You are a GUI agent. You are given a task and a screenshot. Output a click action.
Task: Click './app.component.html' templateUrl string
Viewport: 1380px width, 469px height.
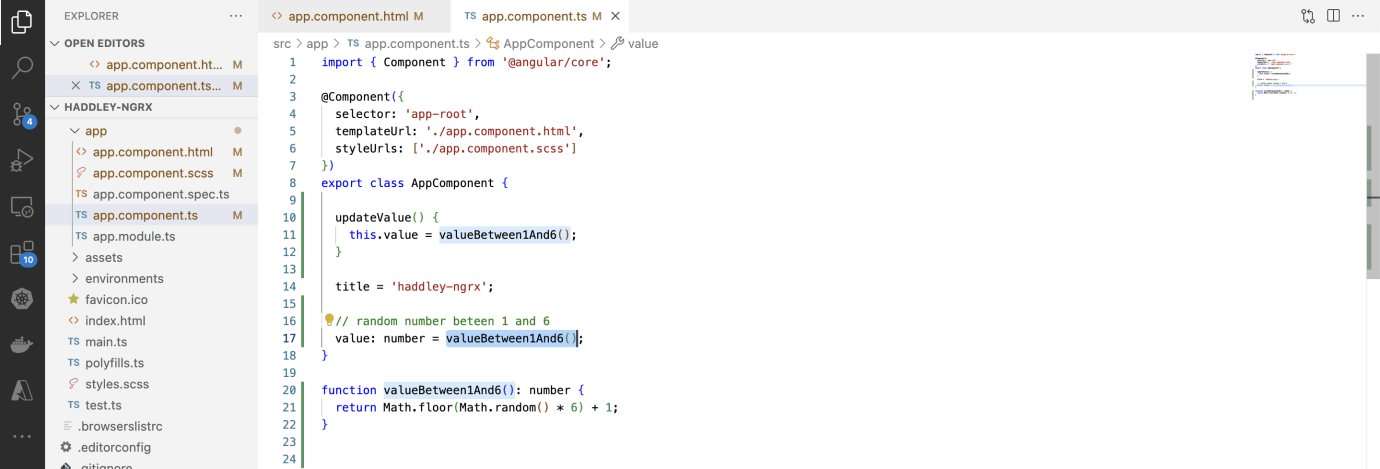click(500, 131)
